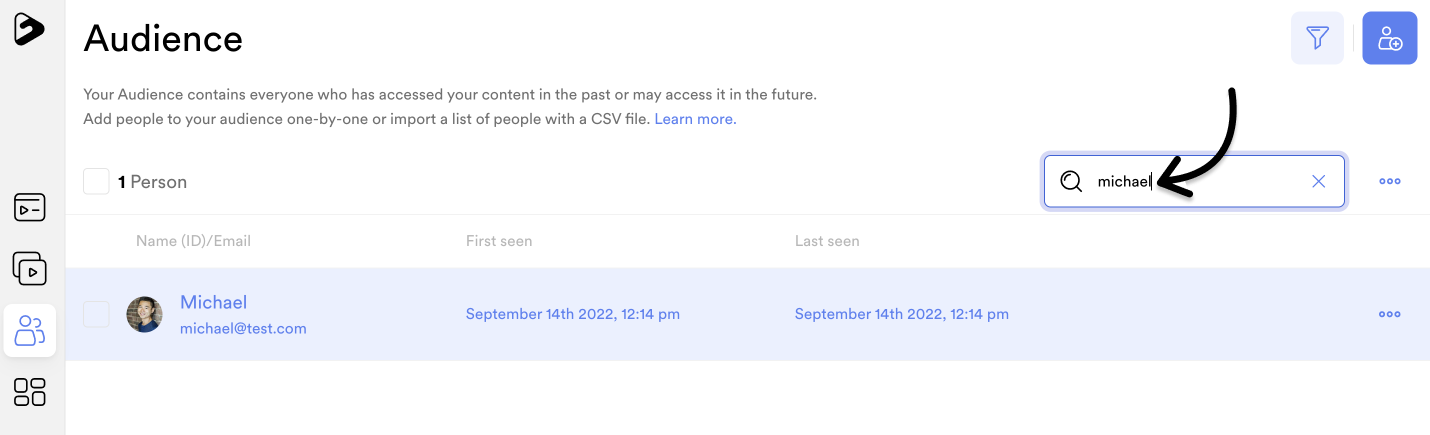Toggle the select-all people checkbox
Screen dimensions: 1430x435
pos(96,181)
